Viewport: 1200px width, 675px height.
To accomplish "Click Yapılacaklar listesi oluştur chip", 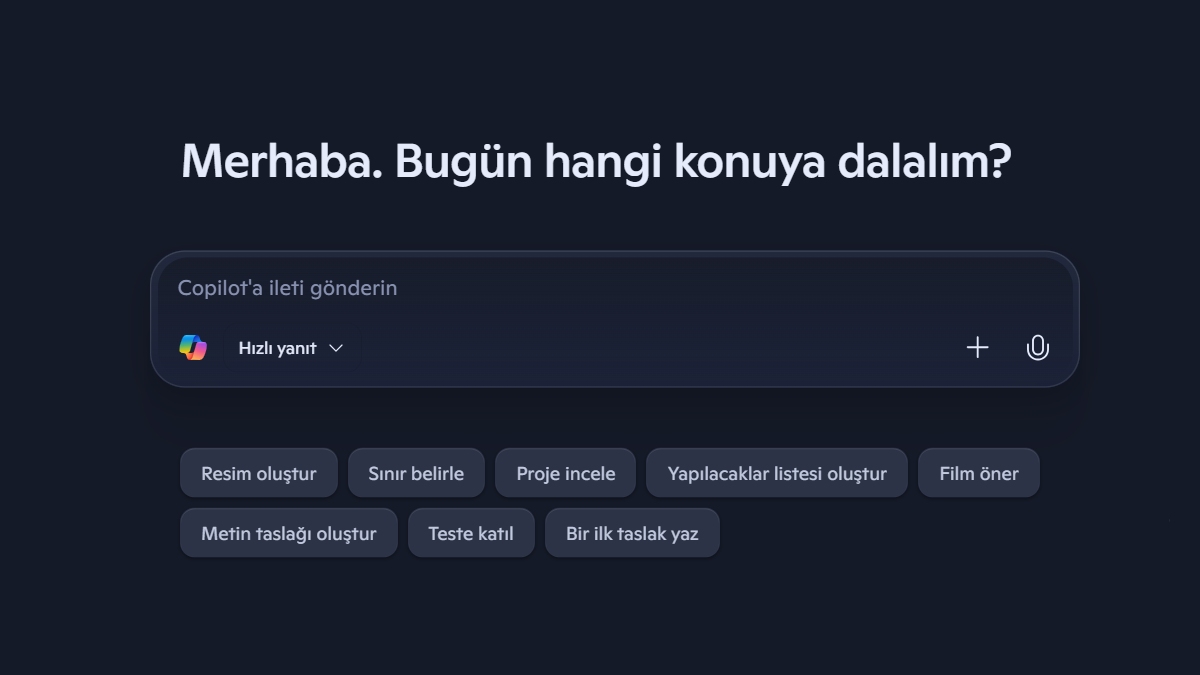I will click(x=777, y=473).
